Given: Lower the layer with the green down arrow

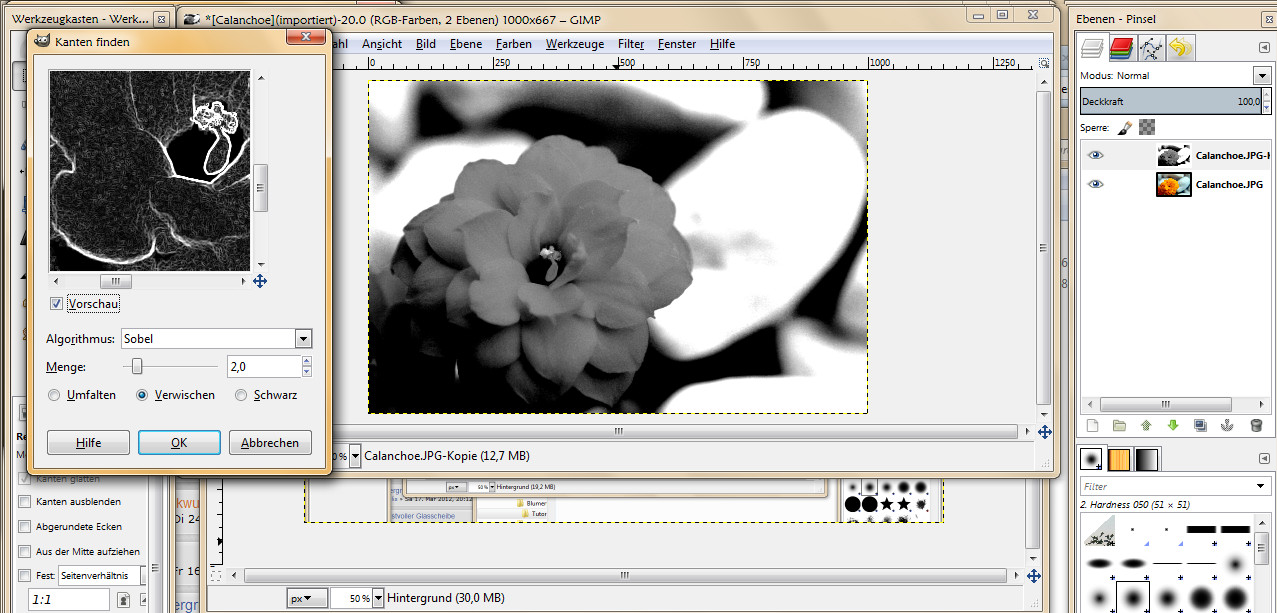Looking at the screenshot, I should pyautogui.click(x=1173, y=426).
